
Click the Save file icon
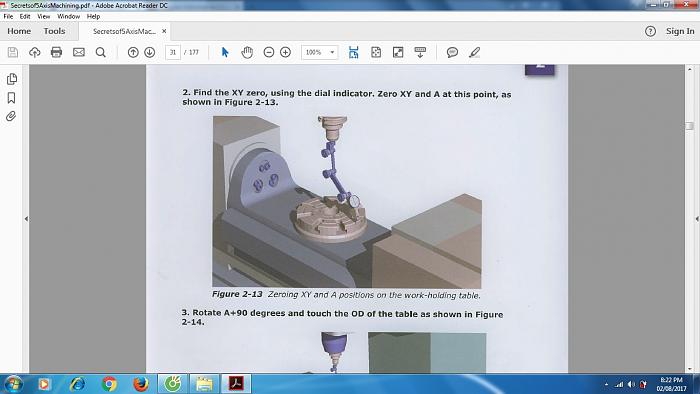tap(13, 52)
